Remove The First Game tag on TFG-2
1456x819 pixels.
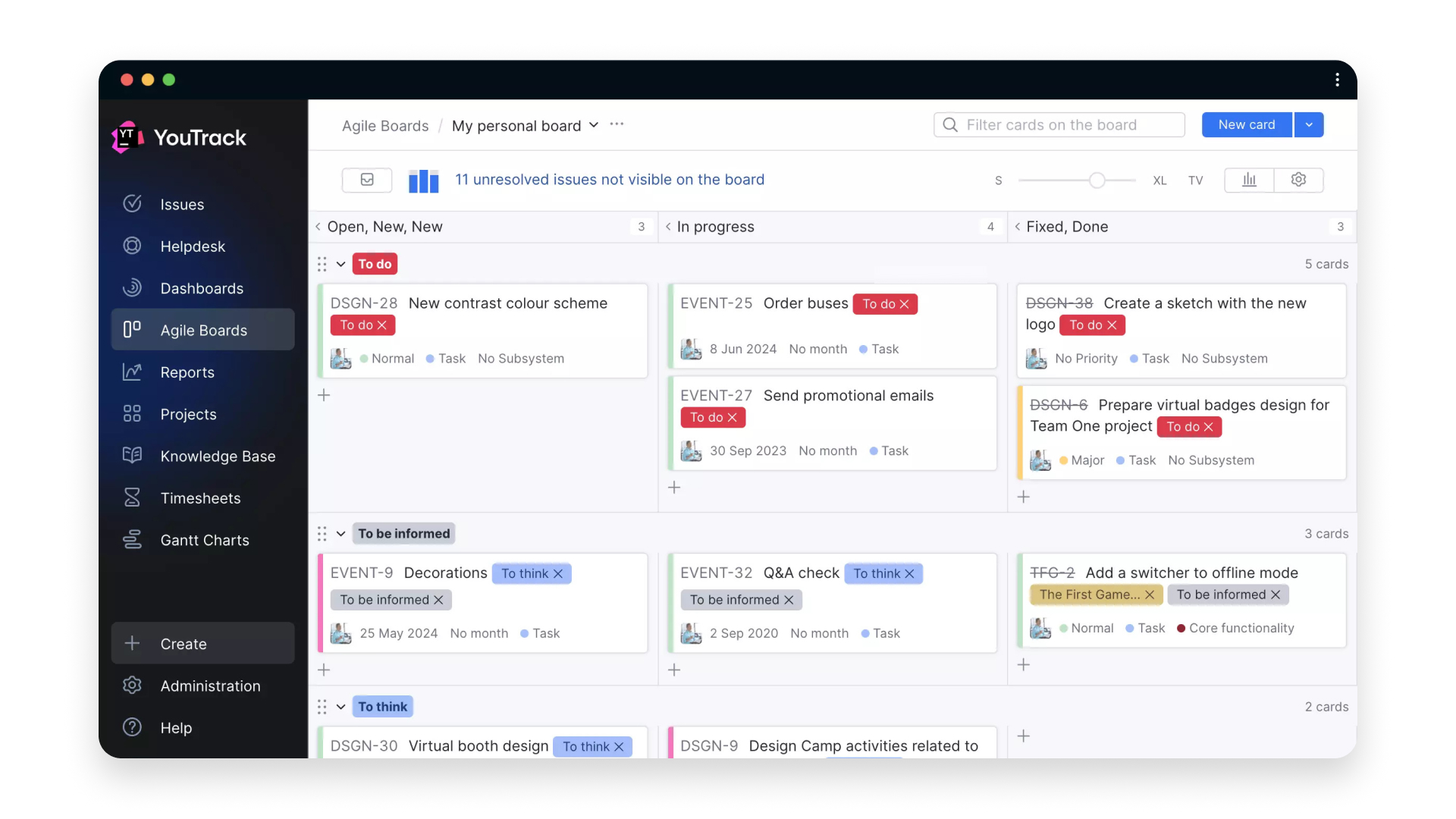tap(1150, 595)
